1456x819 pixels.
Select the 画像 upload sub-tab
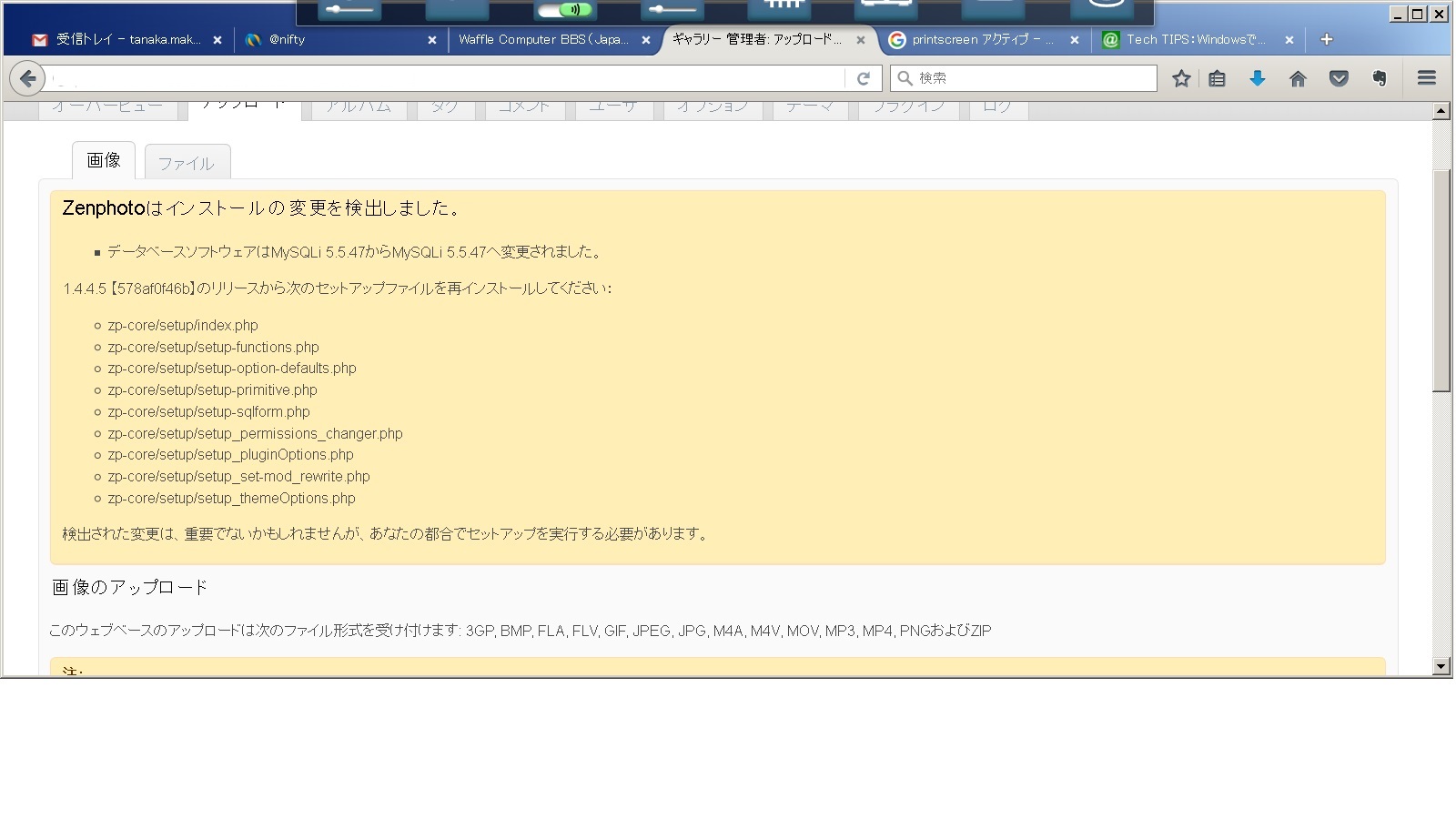104,161
